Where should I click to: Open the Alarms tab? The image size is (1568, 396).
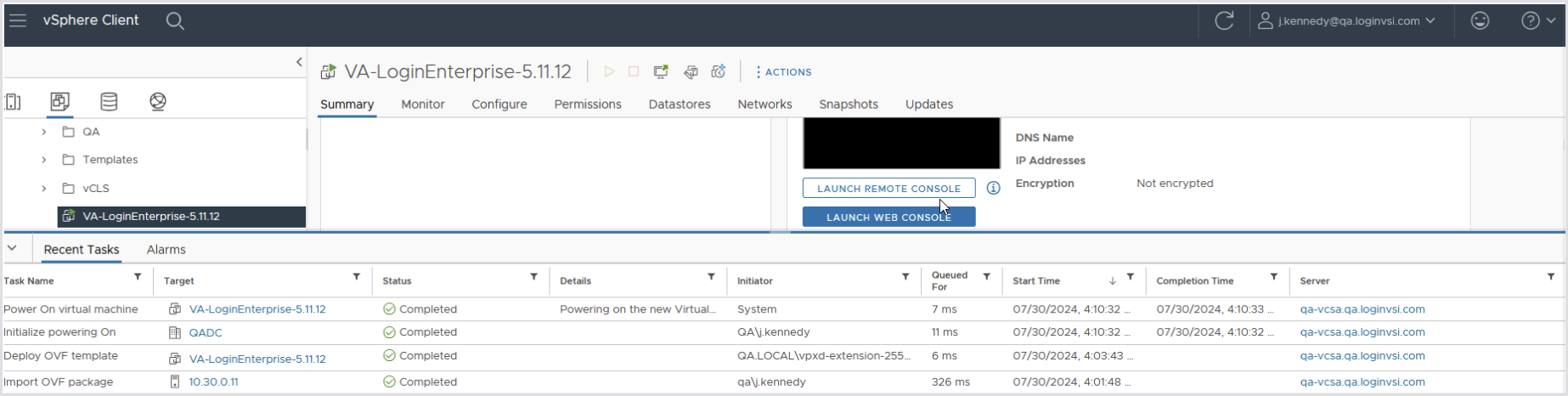(x=166, y=250)
